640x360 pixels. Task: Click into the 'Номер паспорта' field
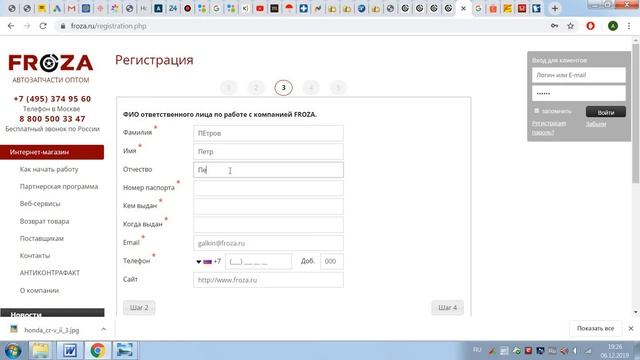coord(268,188)
